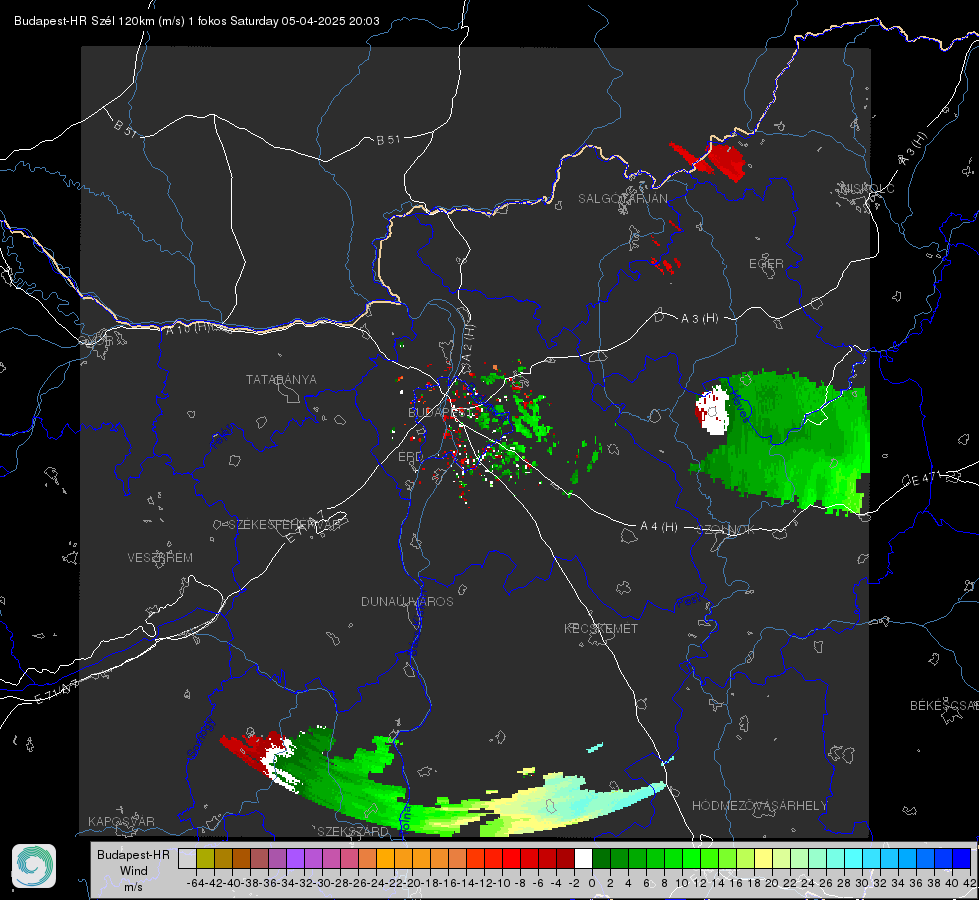Pick the dark green swatch between 0 and 2
The width and height of the screenshot is (979, 900).
click(601, 858)
